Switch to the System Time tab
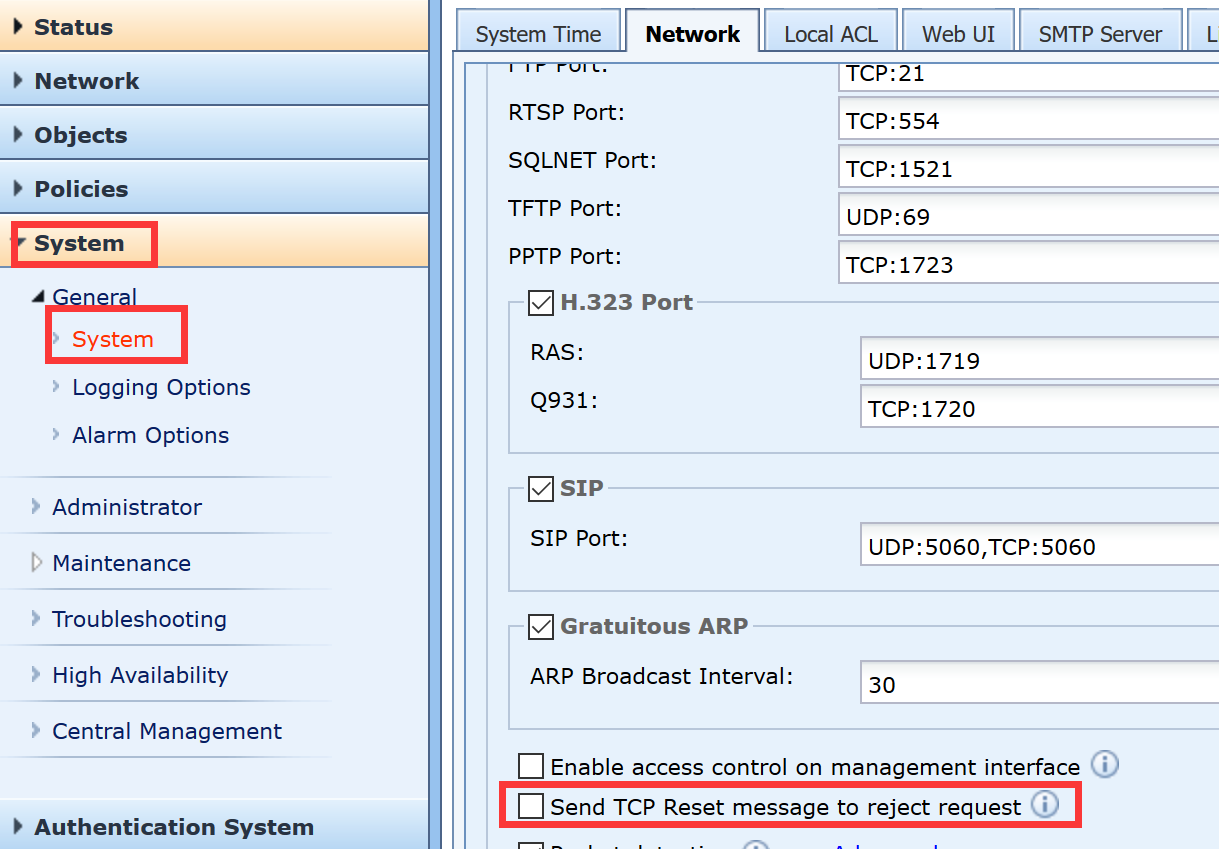 tap(538, 34)
